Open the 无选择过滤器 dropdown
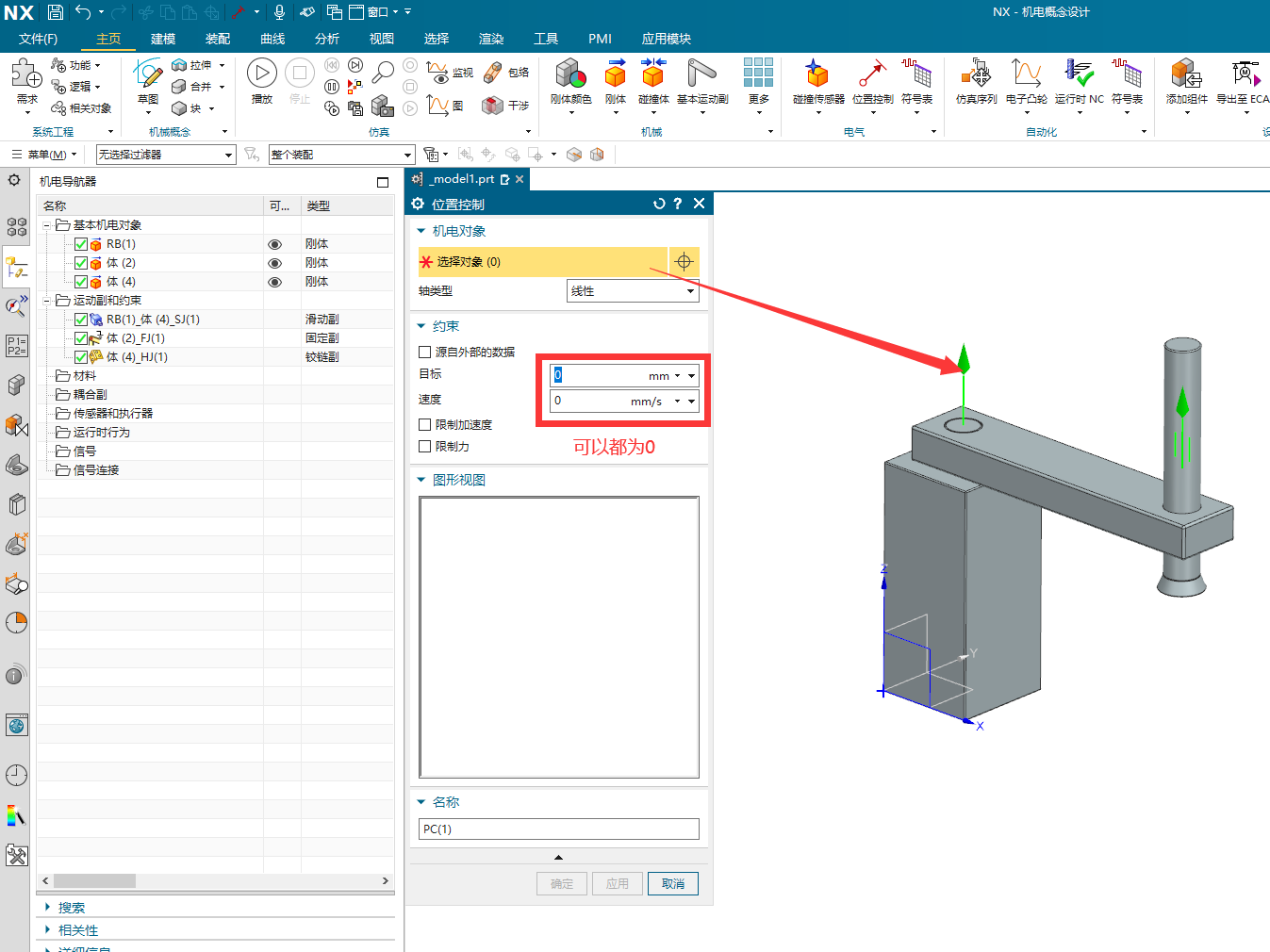 pos(166,155)
